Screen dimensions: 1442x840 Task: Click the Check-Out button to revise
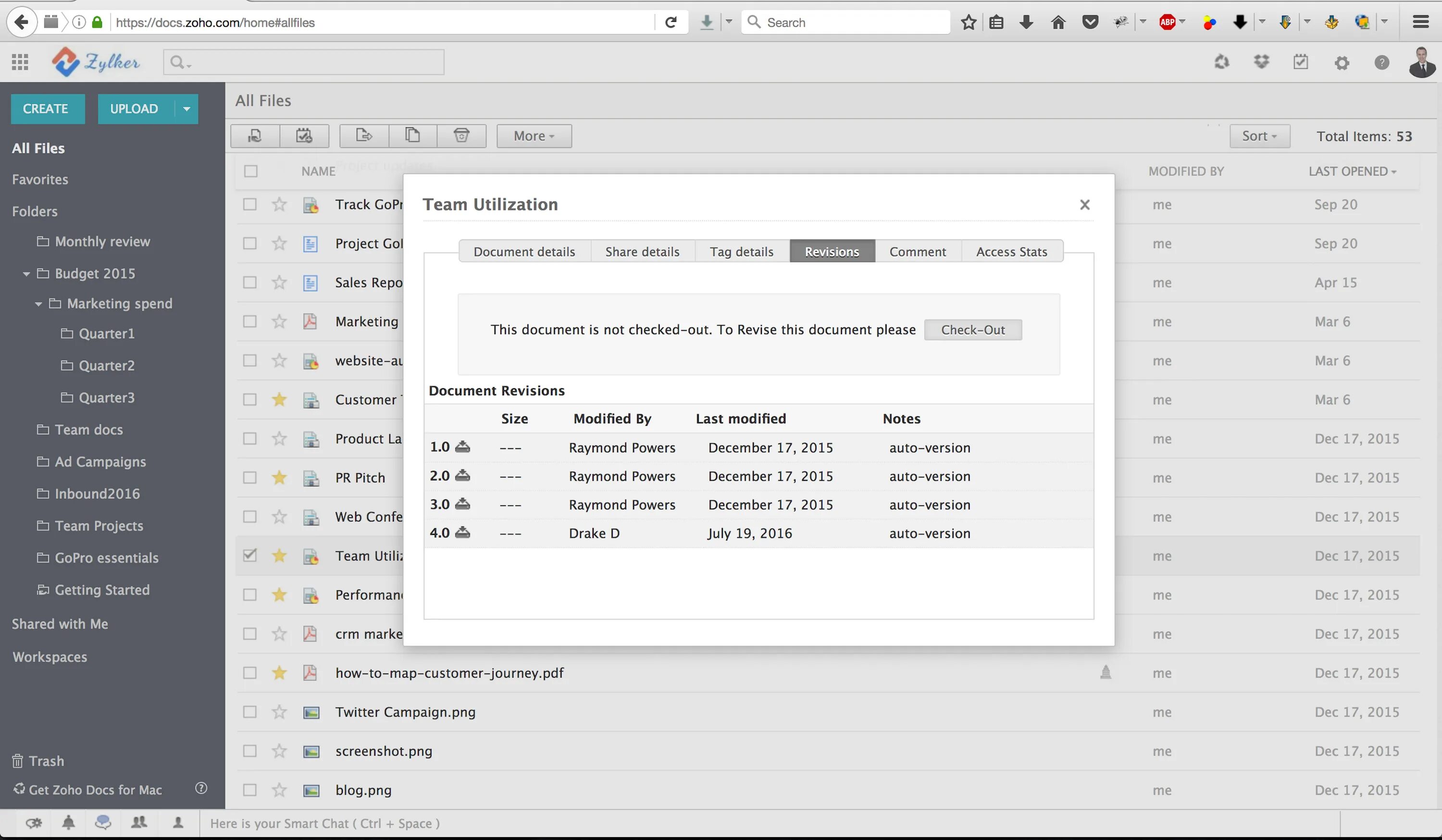pyautogui.click(x=973, y=329)
